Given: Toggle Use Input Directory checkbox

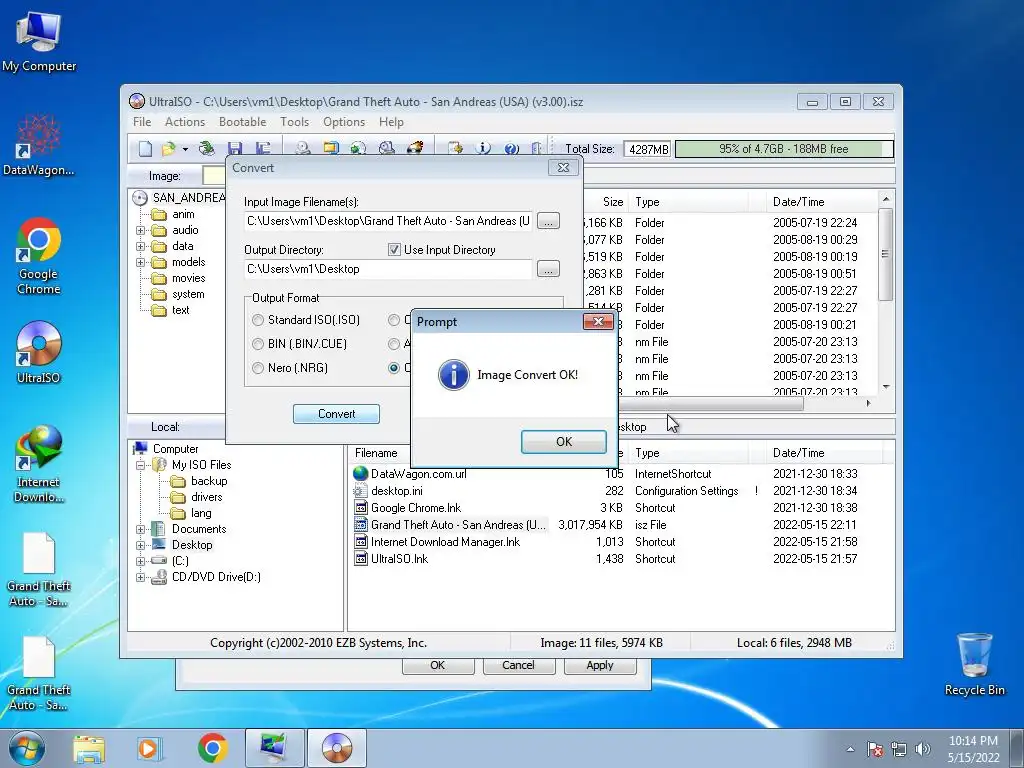Looking at the screenshot, I should tap(394, 249).
